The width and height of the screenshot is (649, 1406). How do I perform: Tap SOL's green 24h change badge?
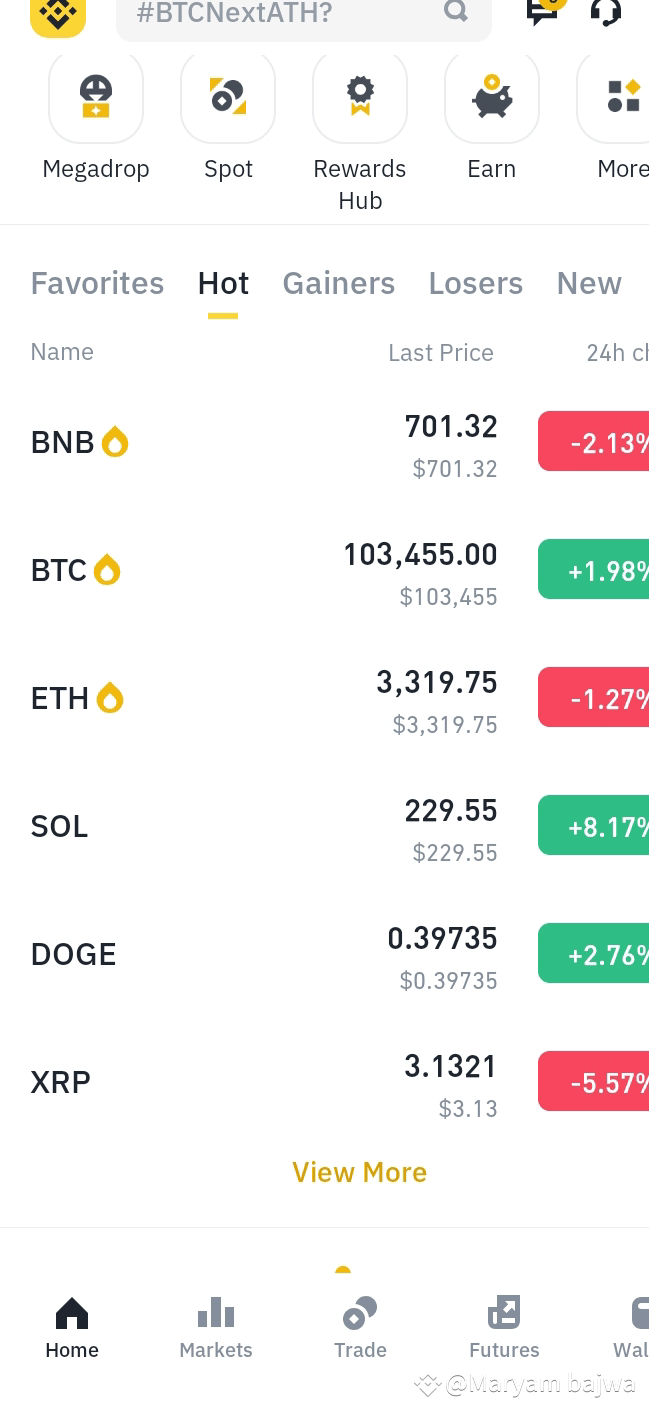(600, 825)
